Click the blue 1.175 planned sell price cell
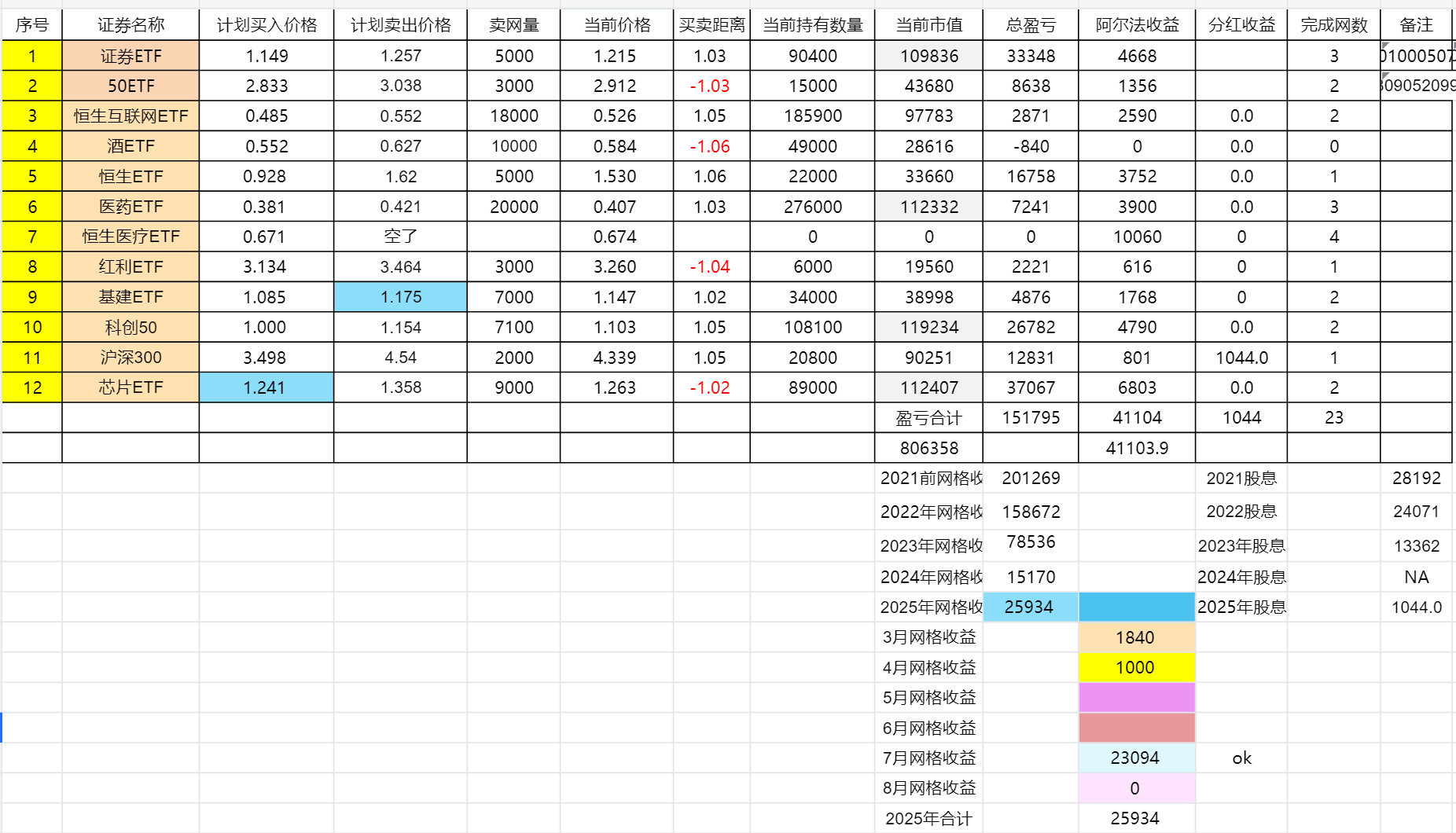 pyautogui.click(x=401, y=297)
